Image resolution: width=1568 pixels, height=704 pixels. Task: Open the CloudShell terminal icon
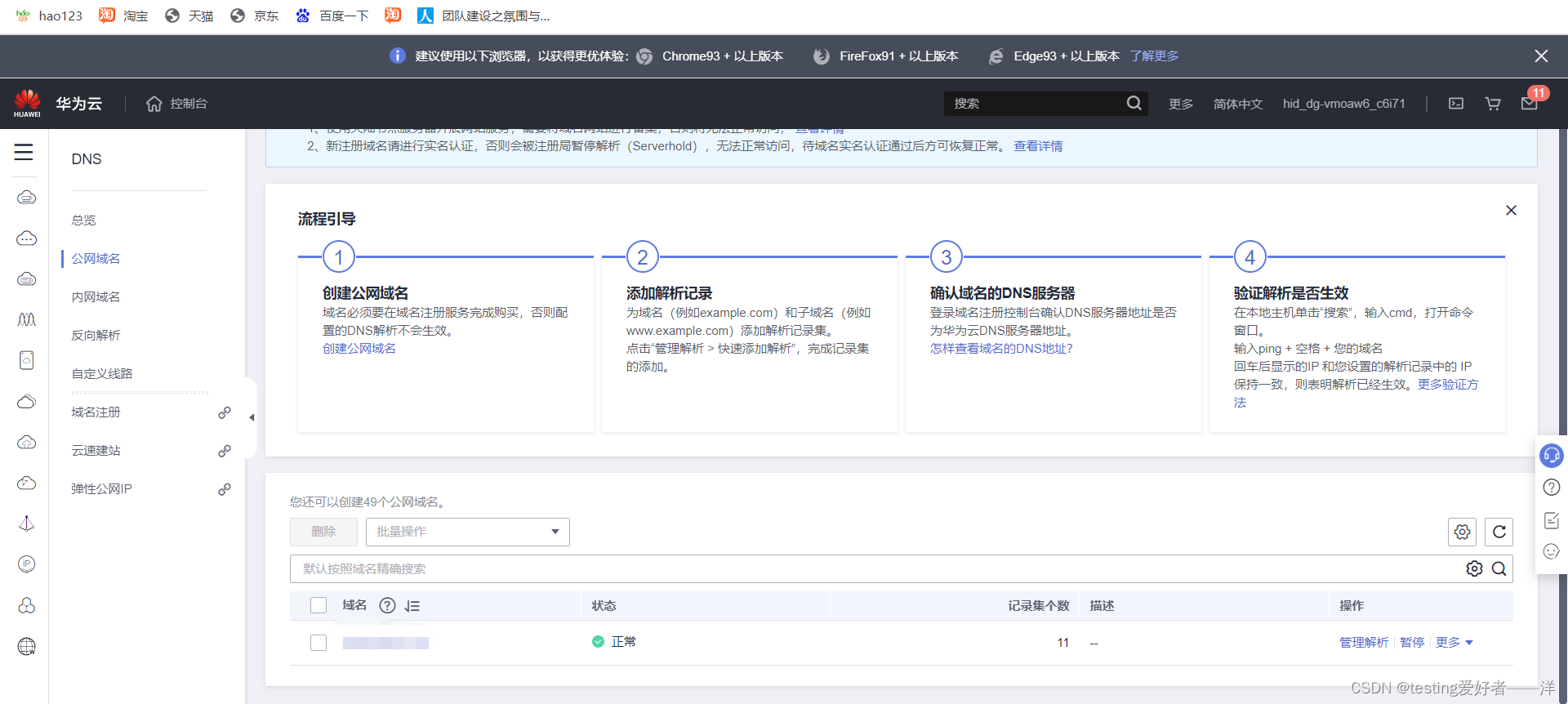(x=1456, y=104)
